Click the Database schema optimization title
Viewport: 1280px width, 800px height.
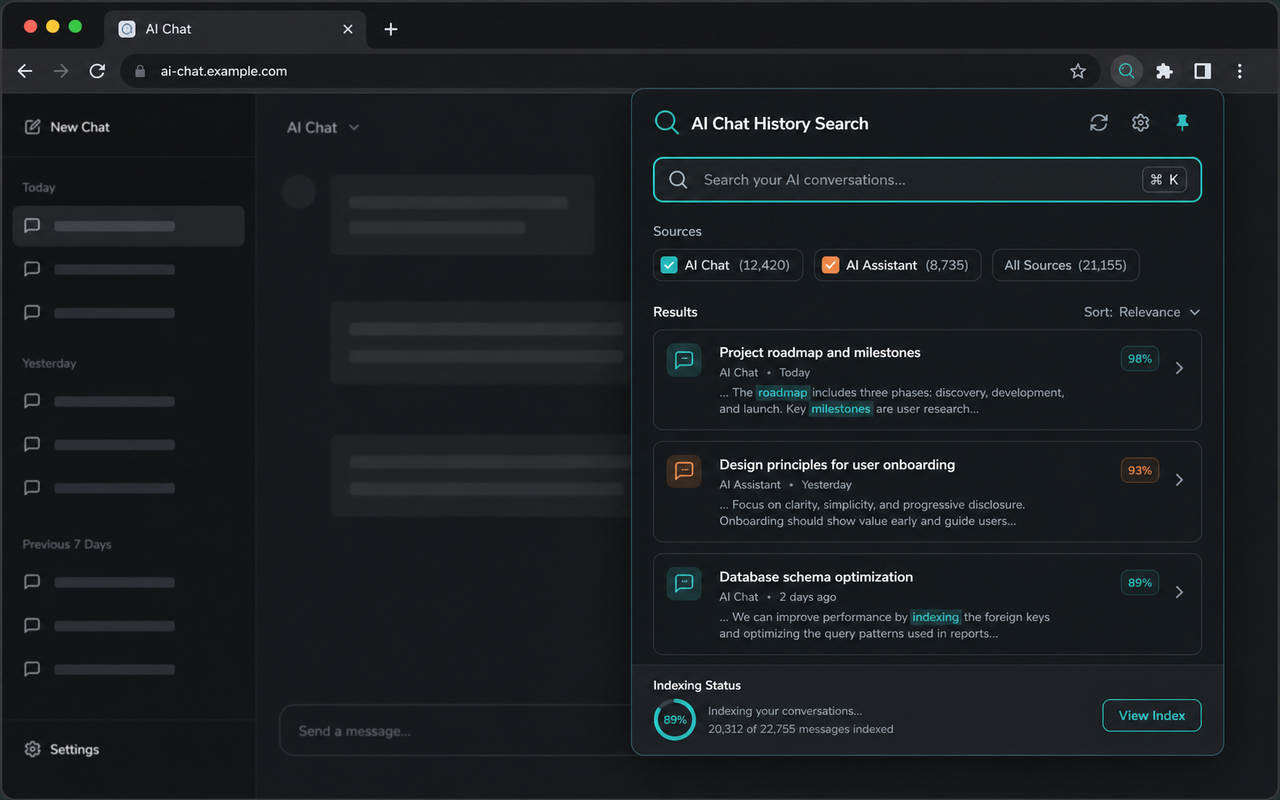point(816,576)
